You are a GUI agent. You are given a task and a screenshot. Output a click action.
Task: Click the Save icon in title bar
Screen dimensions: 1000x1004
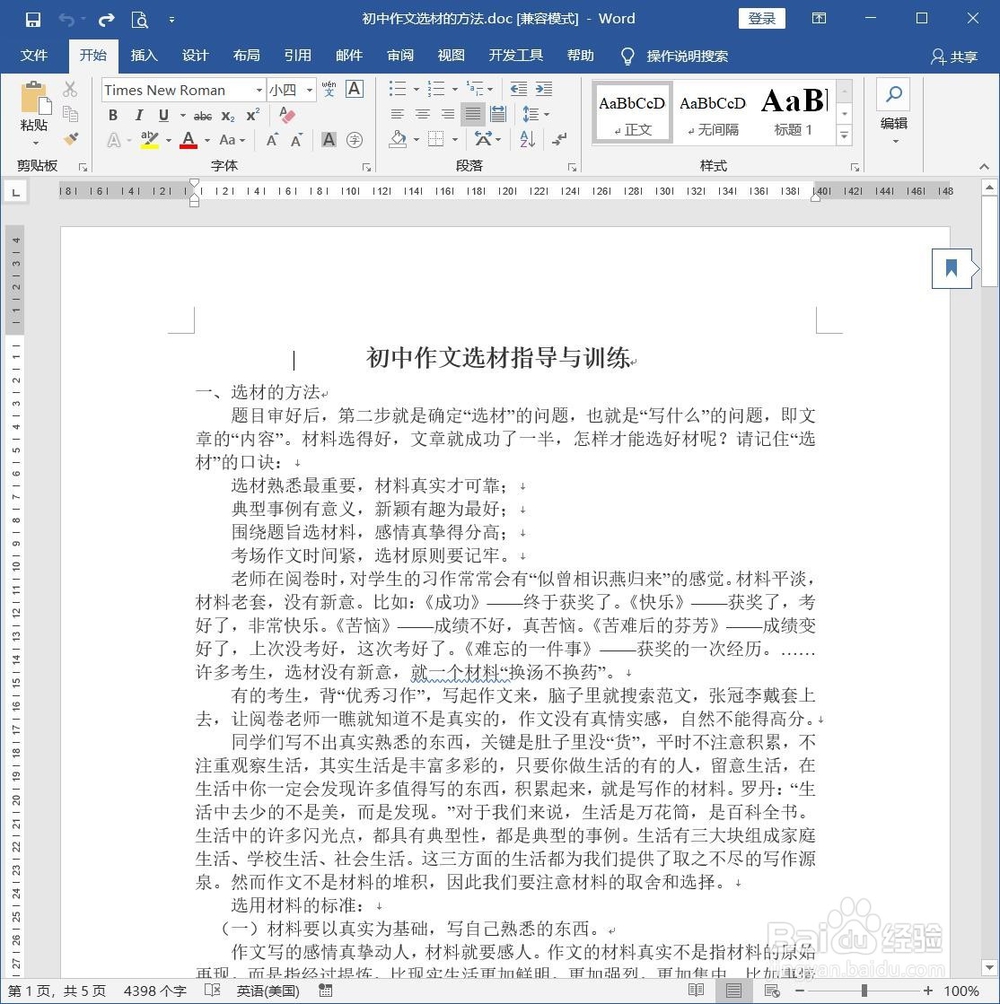click(33, 19)
